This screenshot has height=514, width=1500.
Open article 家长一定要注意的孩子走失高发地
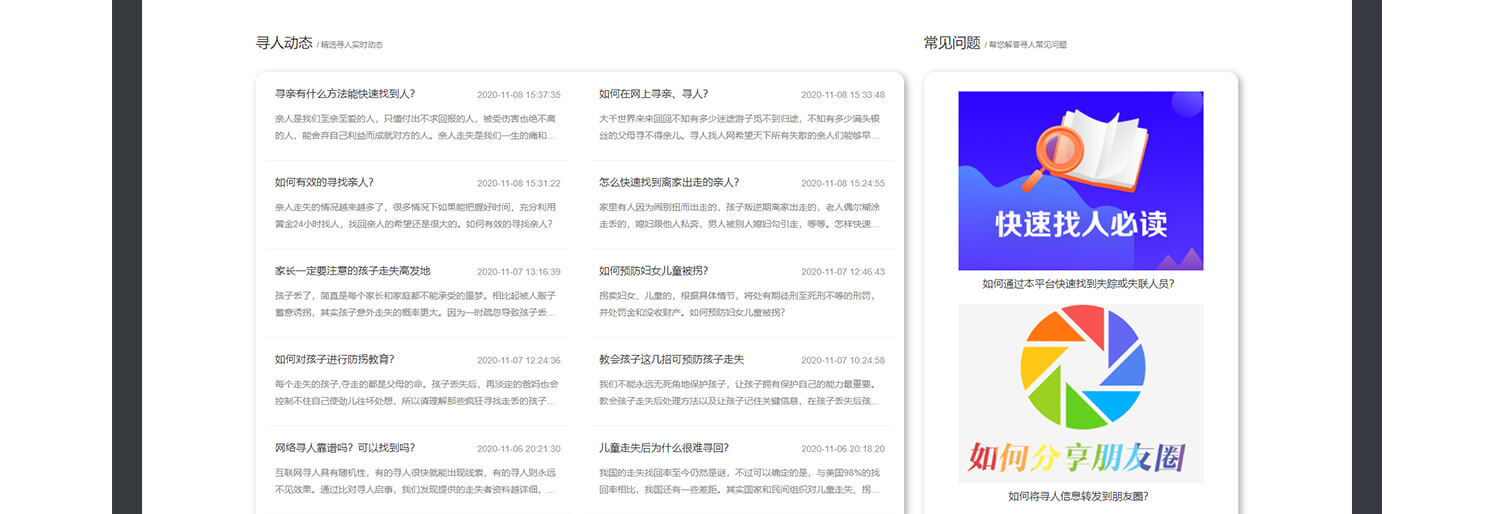click(353, 271)
